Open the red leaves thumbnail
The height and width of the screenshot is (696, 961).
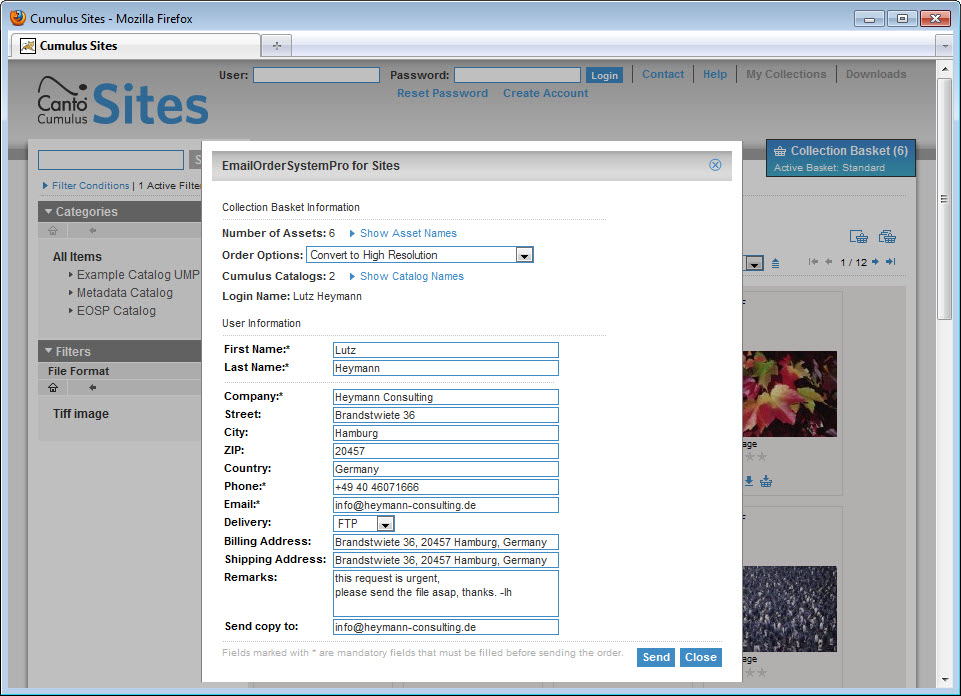(789, 394)
